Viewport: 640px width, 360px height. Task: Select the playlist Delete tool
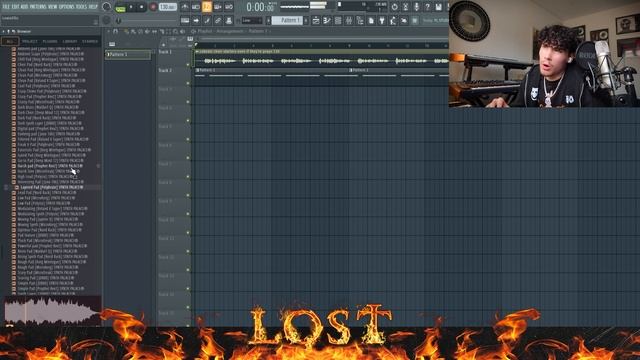[x=140, y=31]
